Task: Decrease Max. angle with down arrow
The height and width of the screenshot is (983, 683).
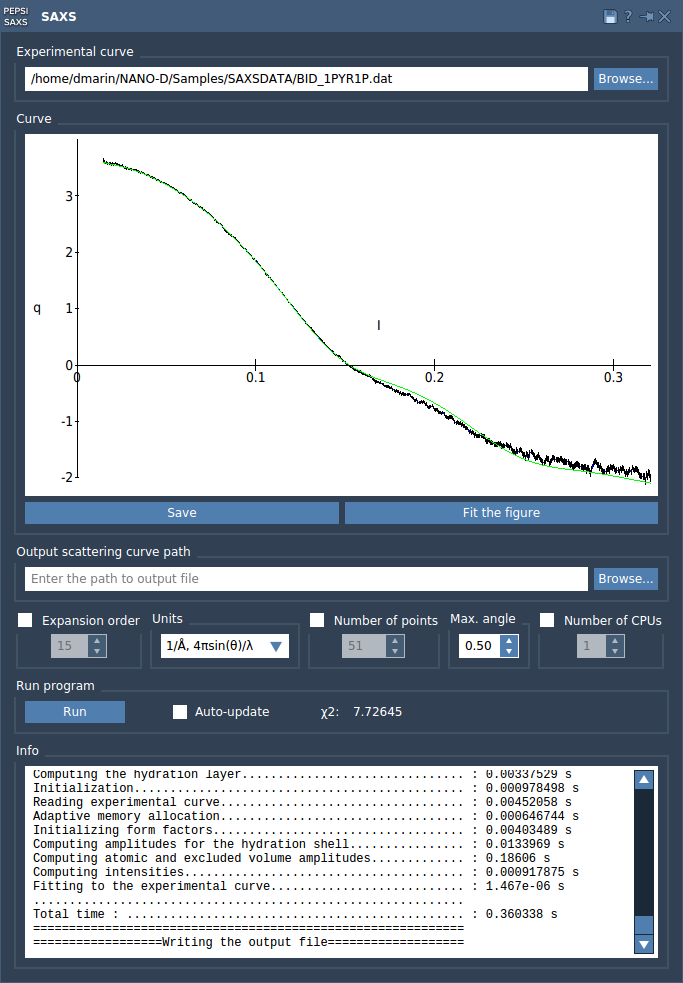Action: (x=510, y=652)
